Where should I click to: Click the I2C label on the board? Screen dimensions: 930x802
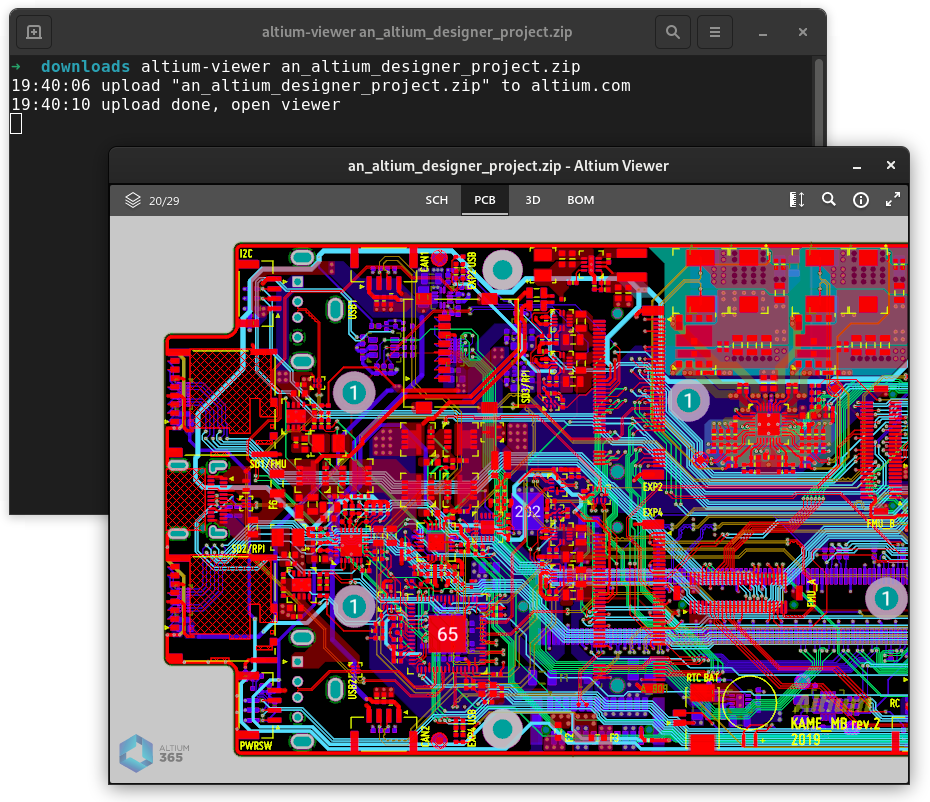coord(246,254)
